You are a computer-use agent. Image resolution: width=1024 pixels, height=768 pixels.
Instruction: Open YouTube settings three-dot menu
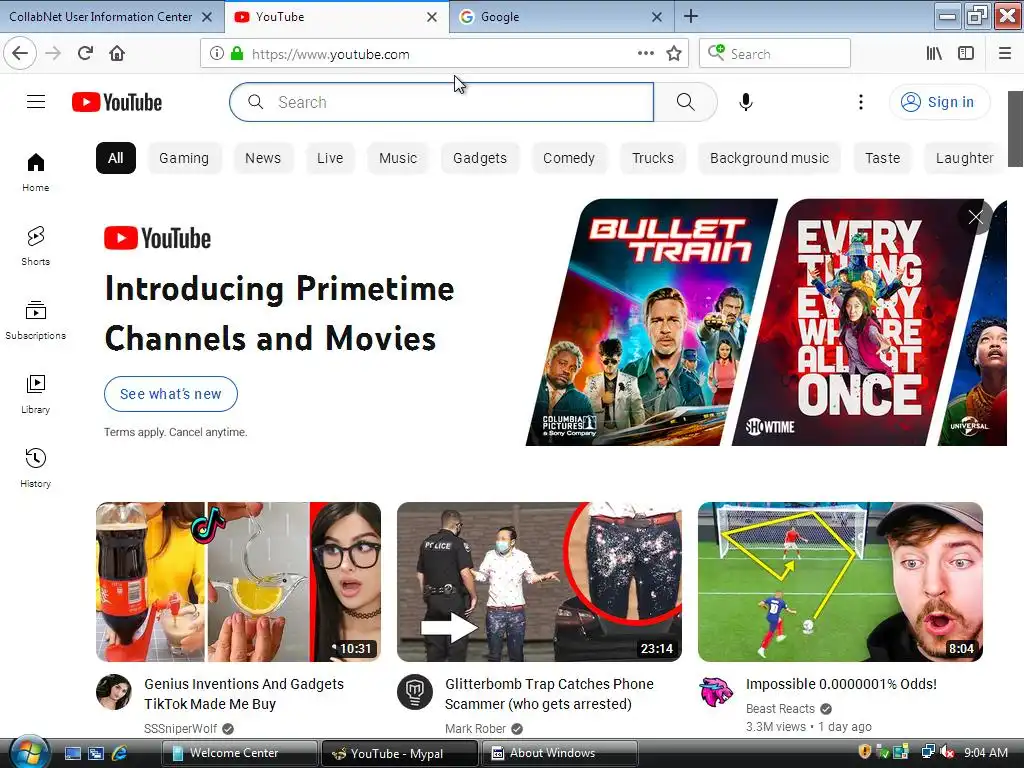(861, 102)
